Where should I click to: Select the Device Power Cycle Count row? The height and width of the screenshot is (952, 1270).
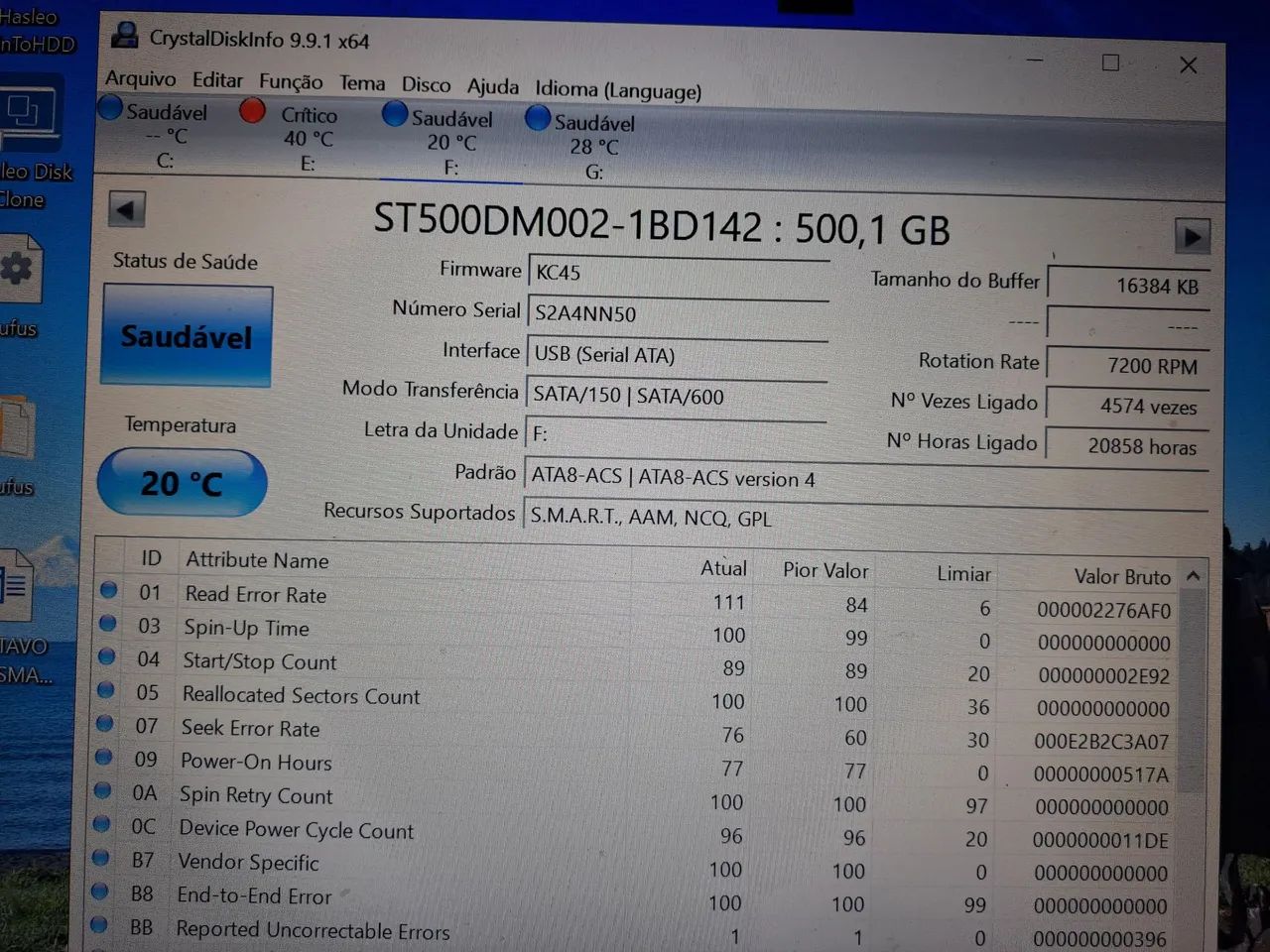tap(635, 834)
